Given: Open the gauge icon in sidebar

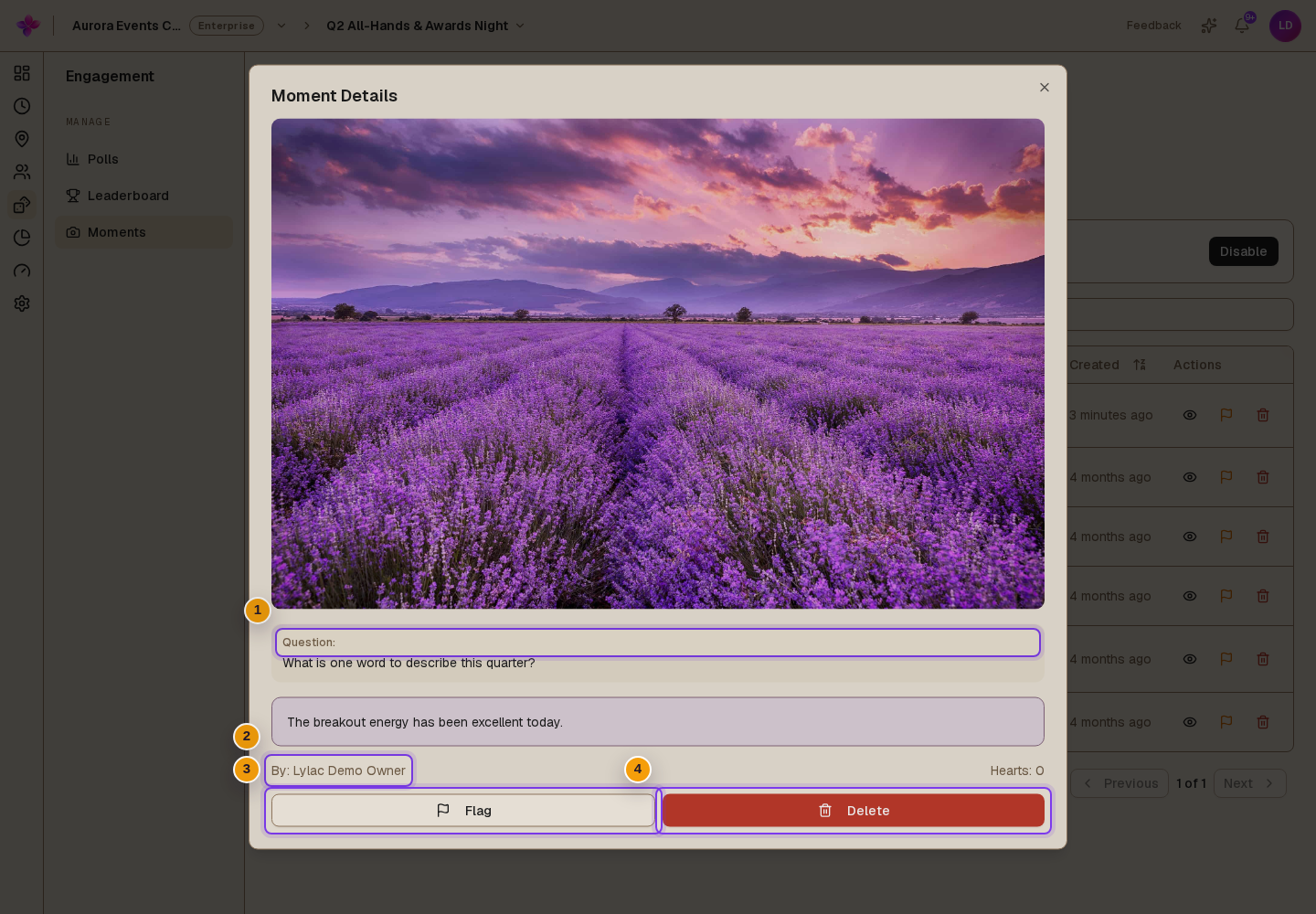Looking at the screenshot, I should [x=22, y=271].
